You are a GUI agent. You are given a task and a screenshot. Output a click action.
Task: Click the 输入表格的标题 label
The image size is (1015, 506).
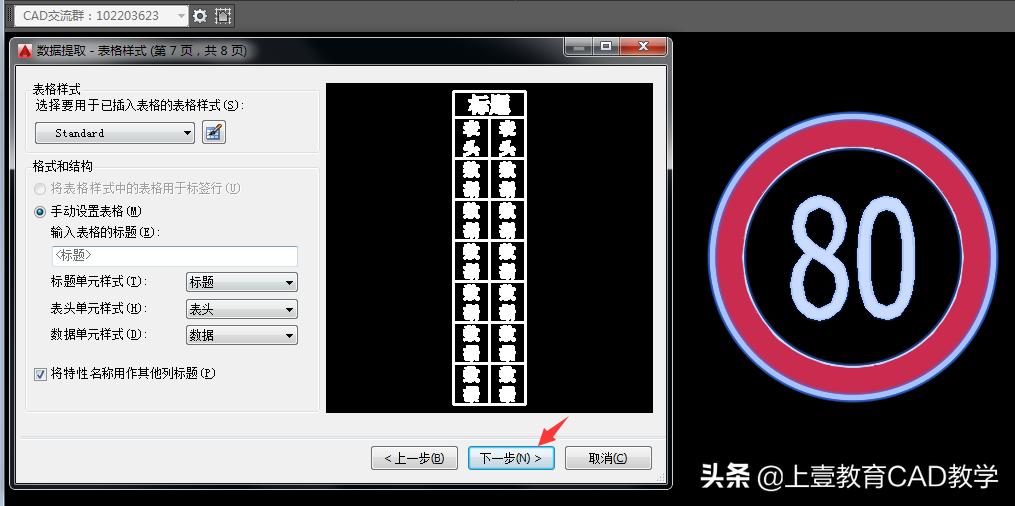[x=105, y=232]
